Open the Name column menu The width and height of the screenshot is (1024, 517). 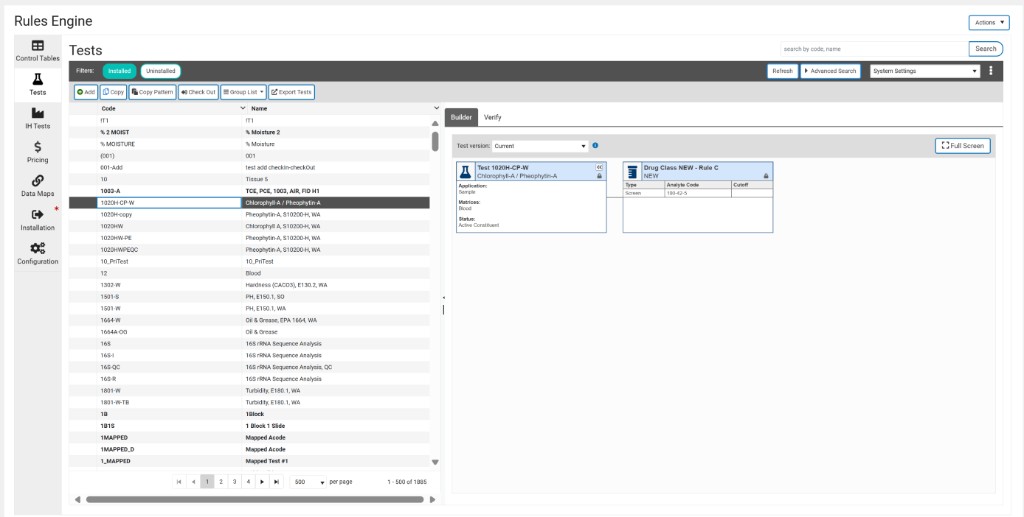click(x=436, y=108)
